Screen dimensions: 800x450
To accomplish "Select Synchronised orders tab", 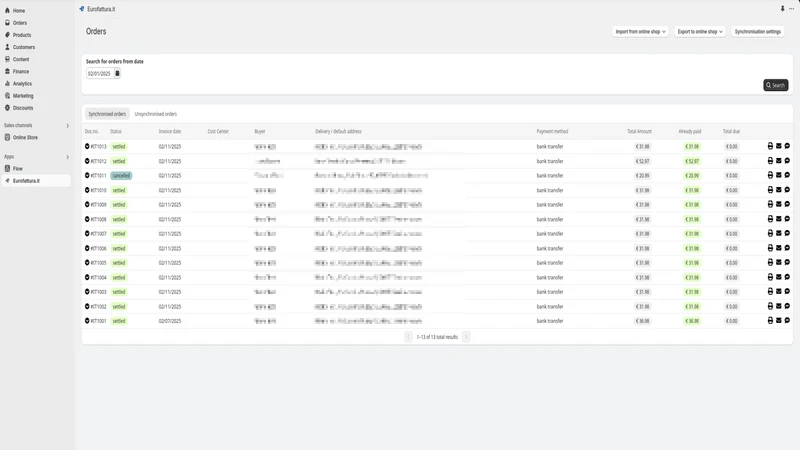I will pos(107,114).
